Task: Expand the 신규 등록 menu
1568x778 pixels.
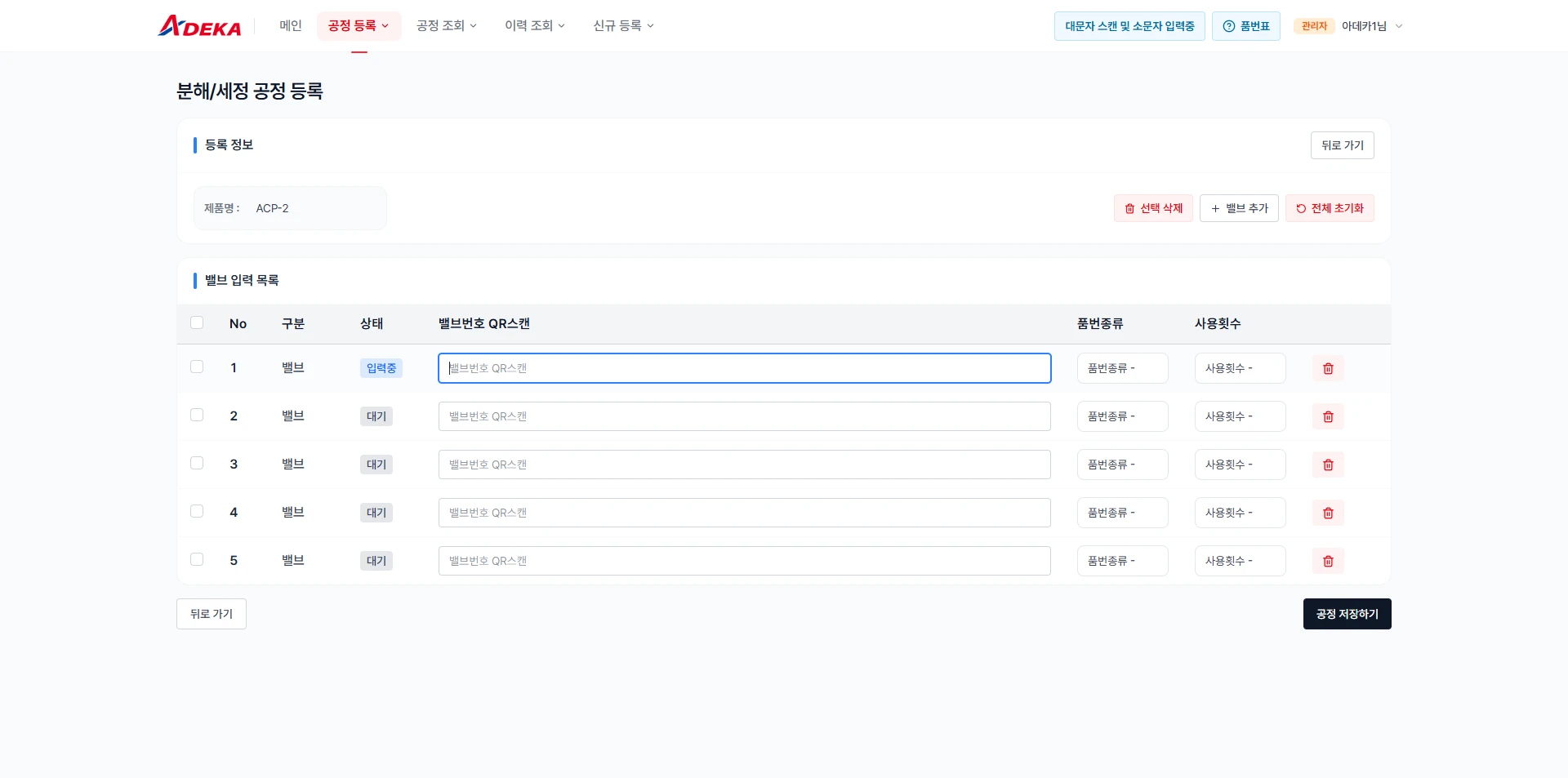Action: tap(623, 26)
